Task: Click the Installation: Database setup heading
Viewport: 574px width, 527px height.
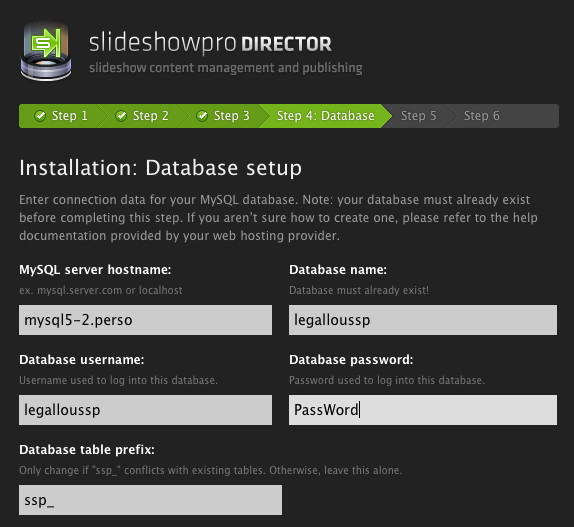Action: tap(160, 168)
